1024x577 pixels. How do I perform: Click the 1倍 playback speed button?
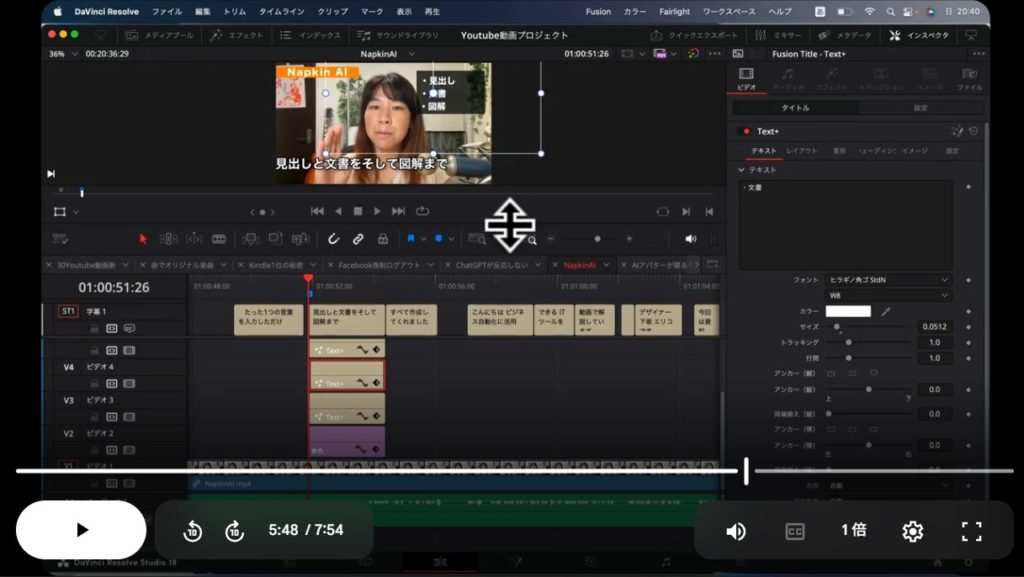click(x=853, y=530)
